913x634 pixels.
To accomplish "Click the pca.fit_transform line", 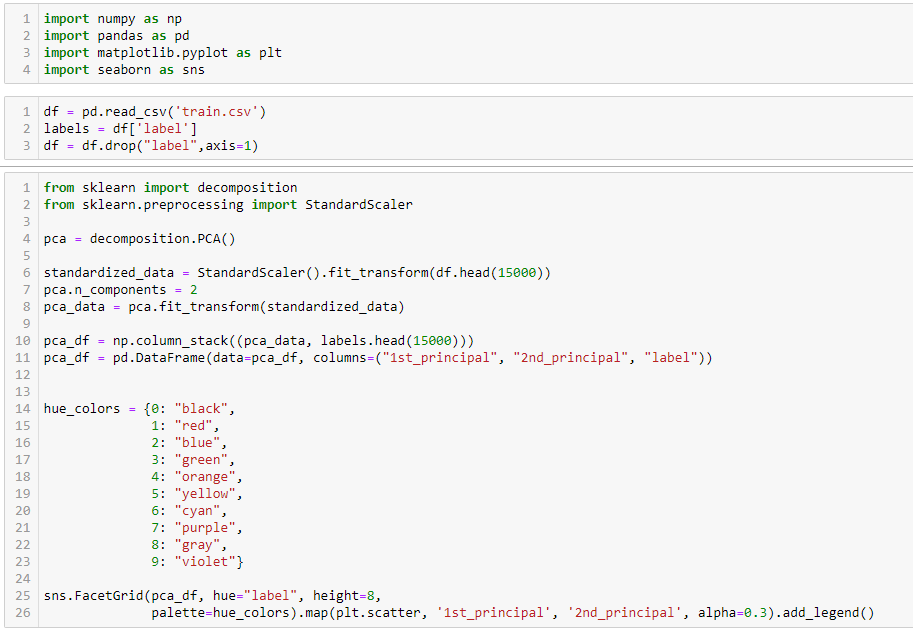I will click(224, 307).
